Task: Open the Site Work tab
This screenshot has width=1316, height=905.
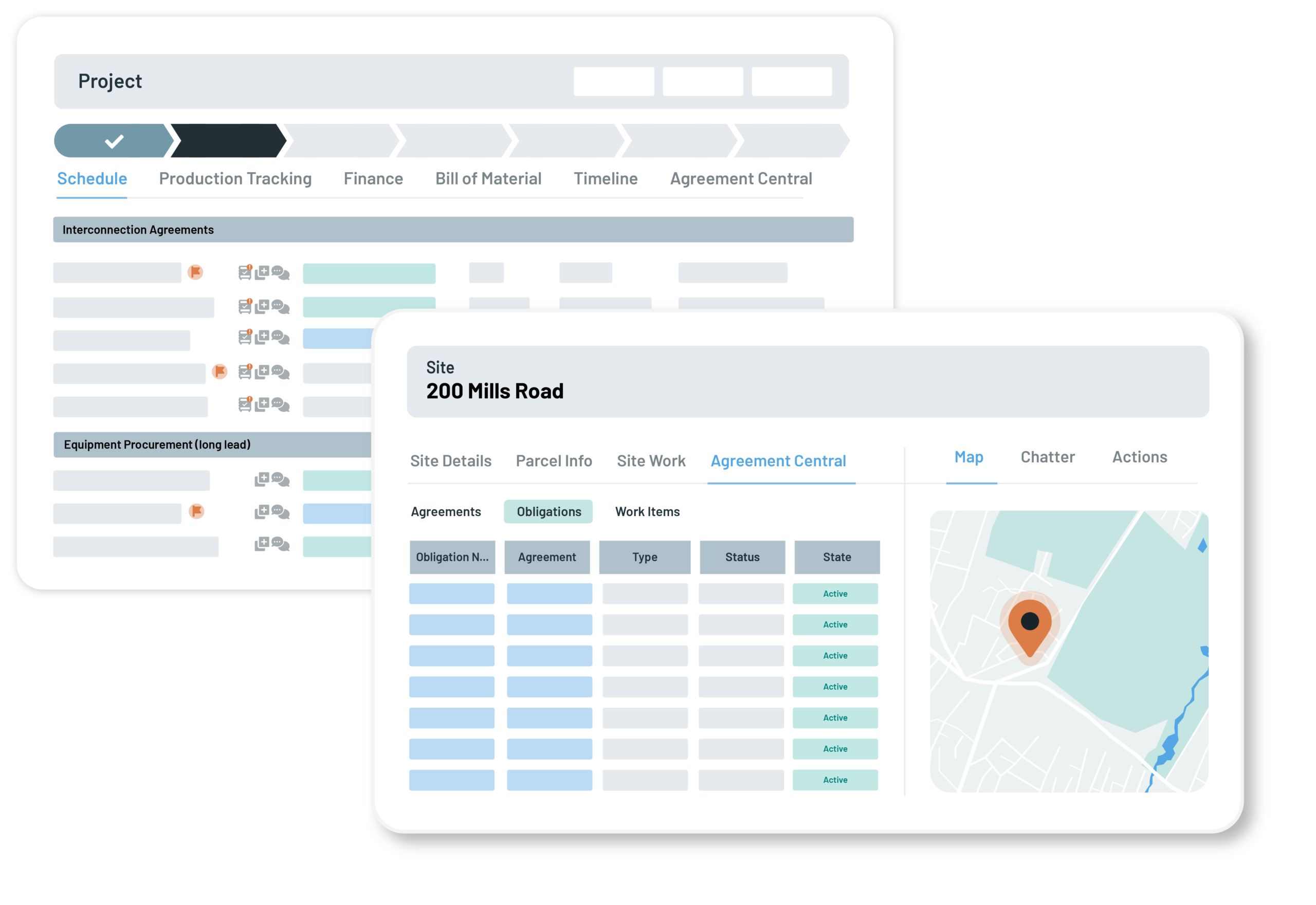Action: coord(652,461)
